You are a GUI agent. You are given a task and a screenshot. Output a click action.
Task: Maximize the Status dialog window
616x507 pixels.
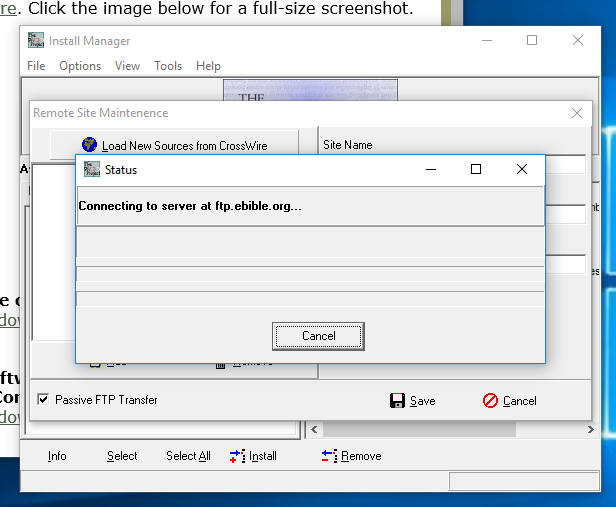[x=476, y=170]
